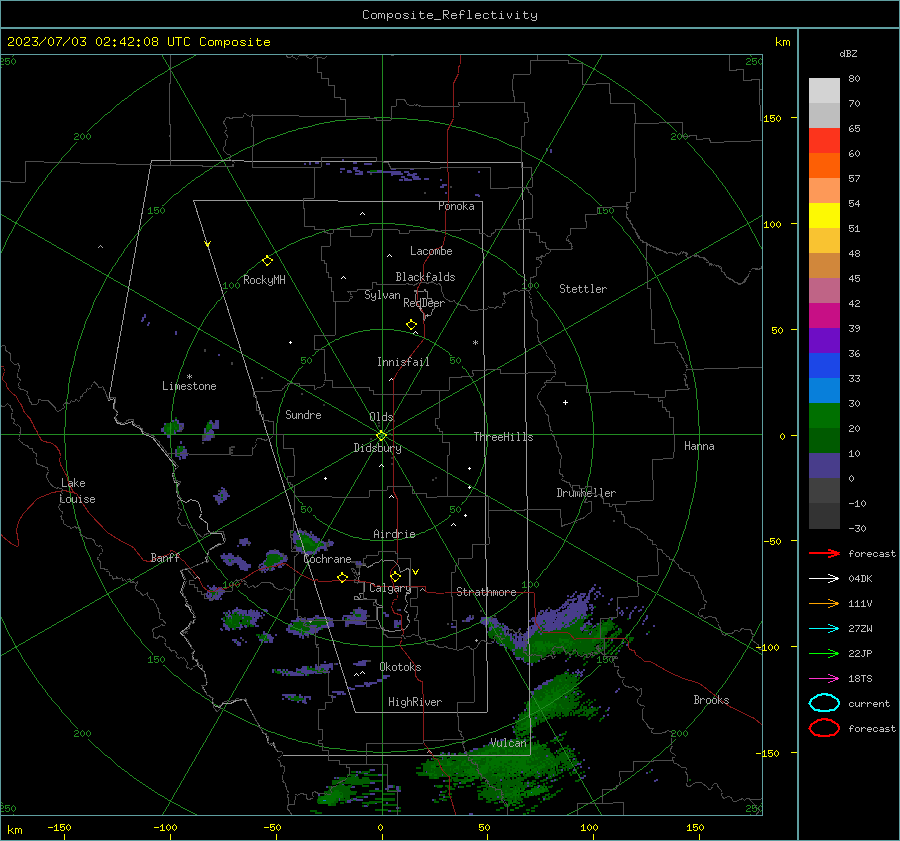Click the white 04DK arrow in legend
Viewport: 900px width, 841px height.
click(x=824, y=578)
